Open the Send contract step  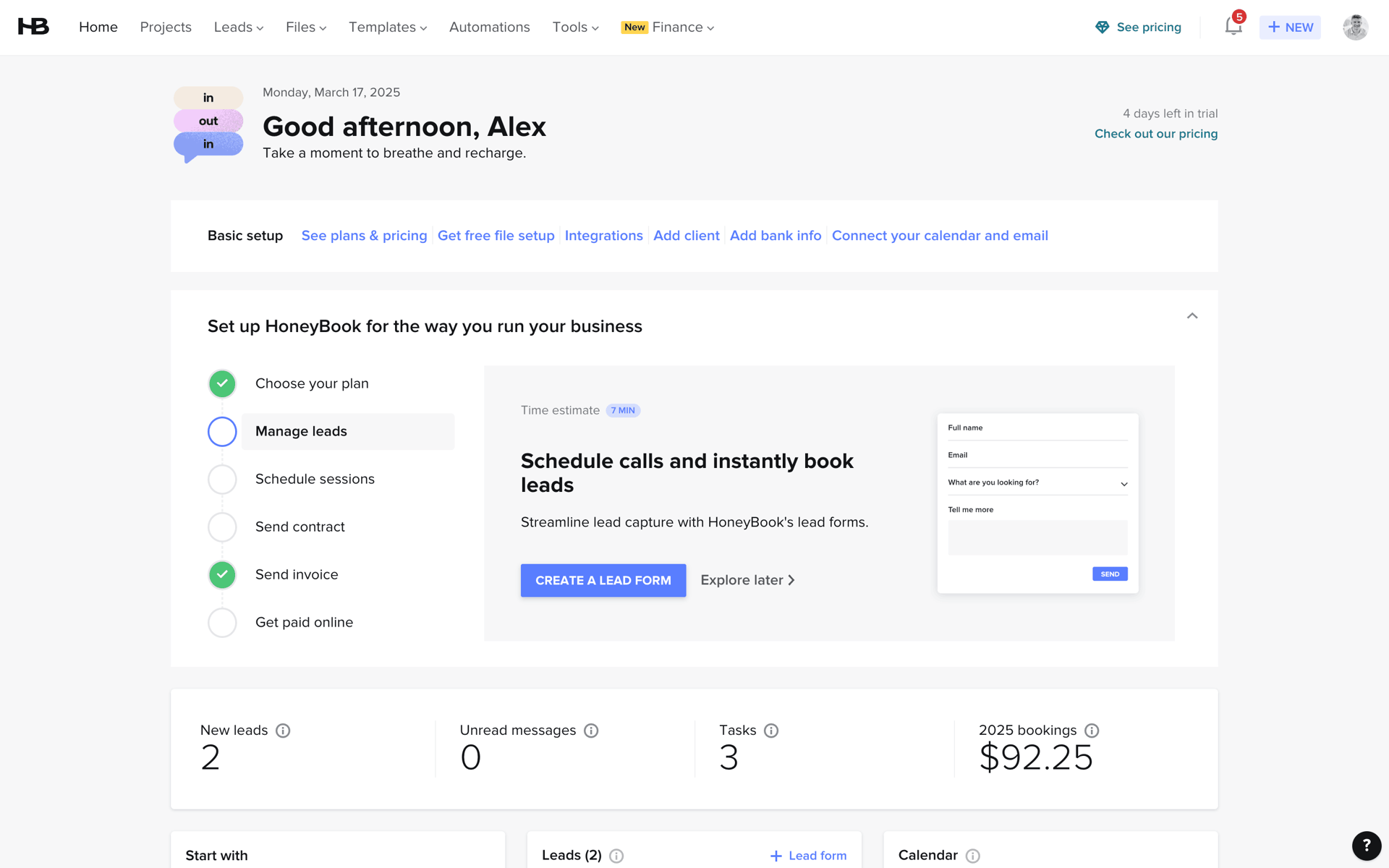(x=300, y=527)
